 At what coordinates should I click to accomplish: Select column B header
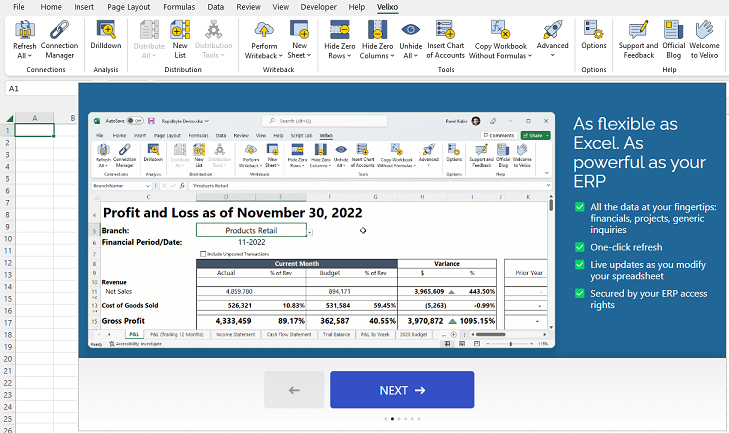(73, 118)
